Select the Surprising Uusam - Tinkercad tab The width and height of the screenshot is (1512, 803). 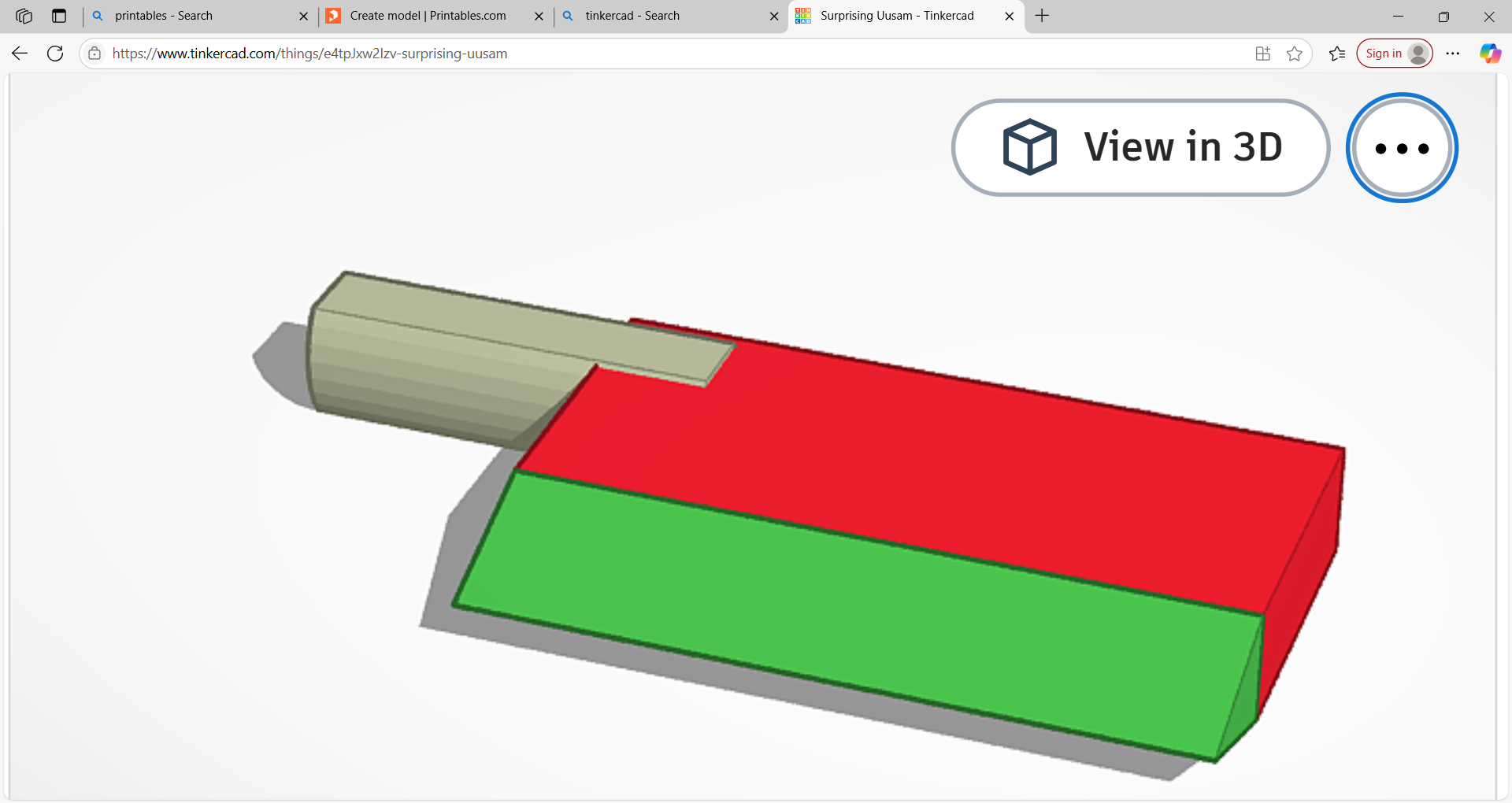click(x=906, y=16)
